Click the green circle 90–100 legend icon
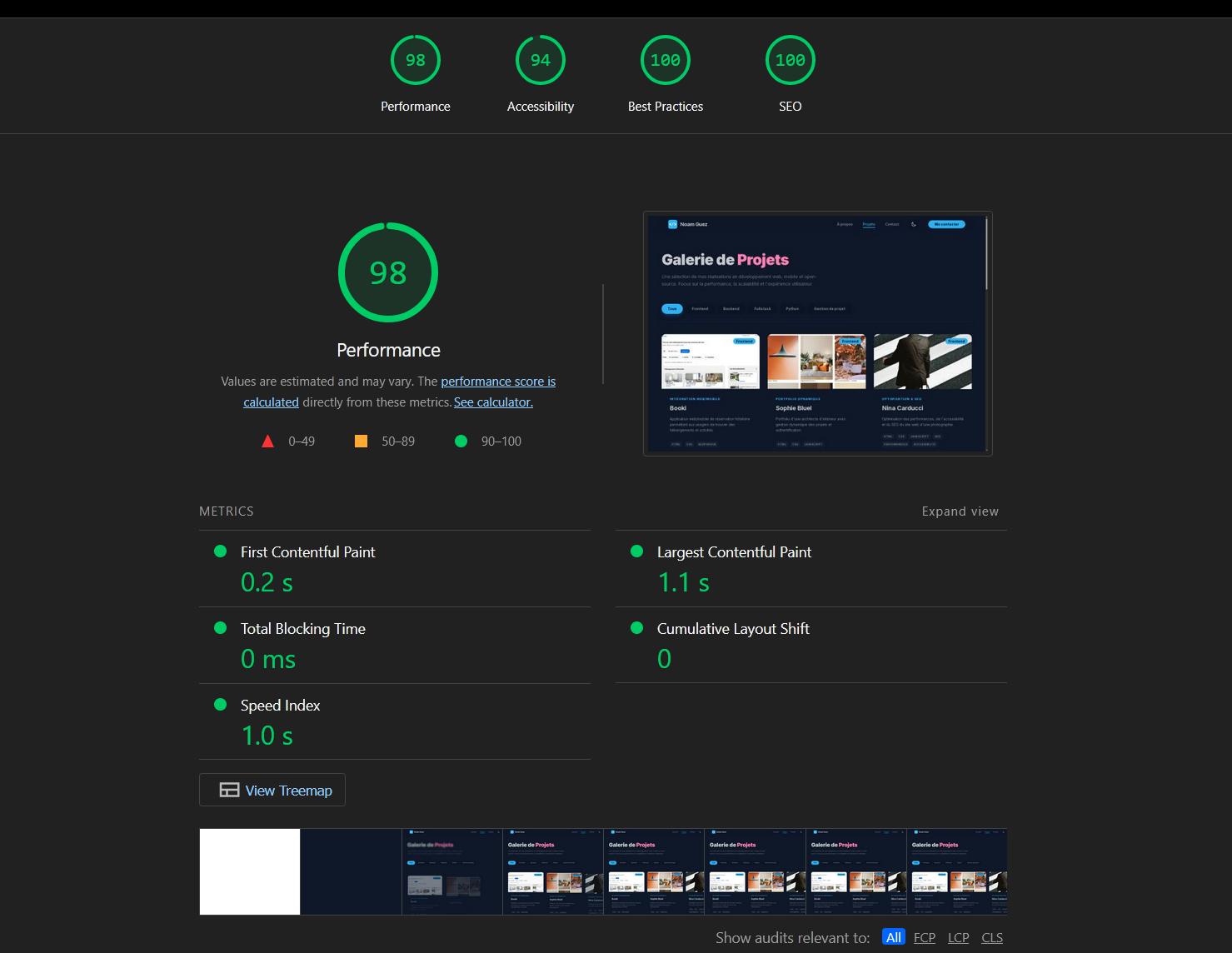 [461, 442]
